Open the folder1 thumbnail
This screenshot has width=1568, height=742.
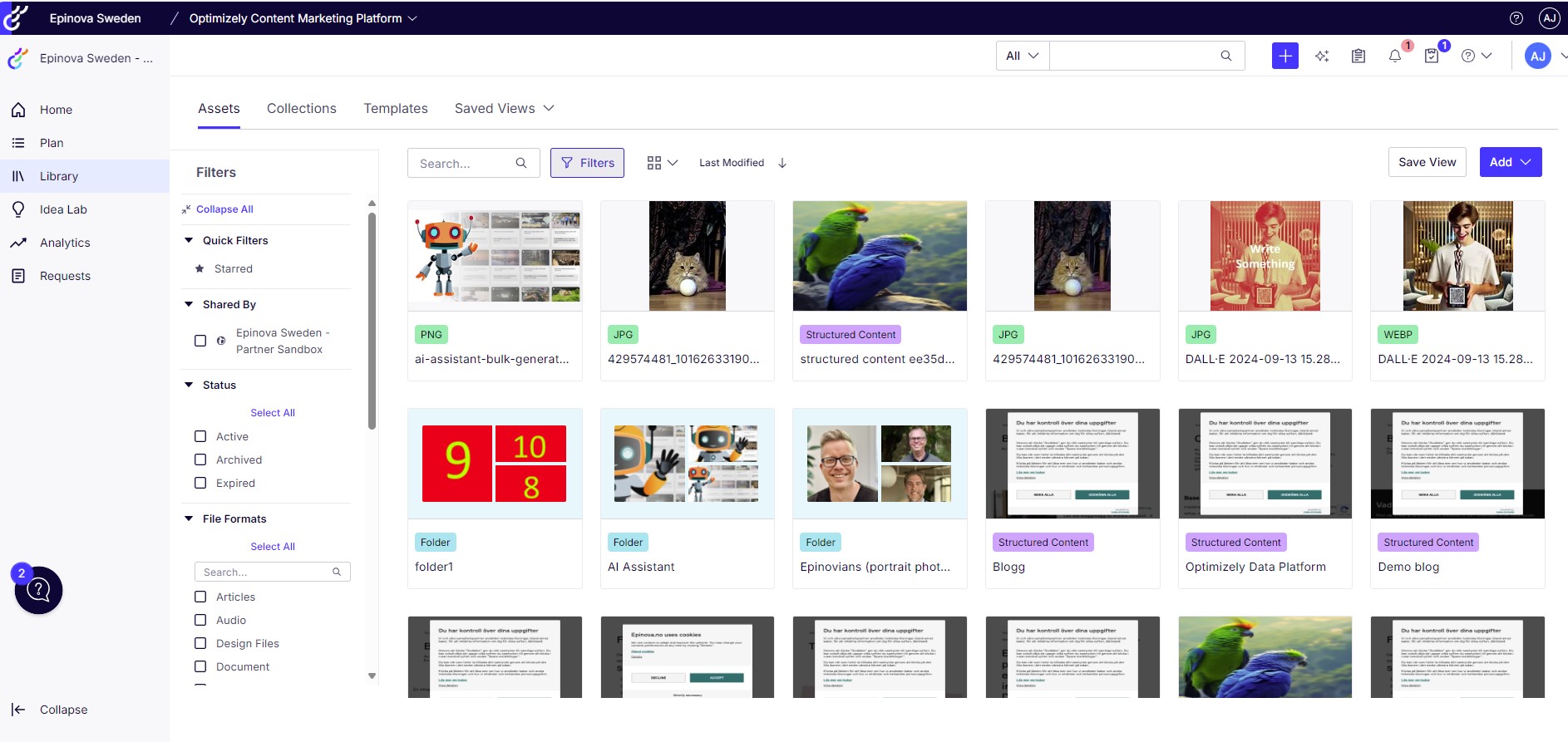pyautogui.click(x=495, y=464)
